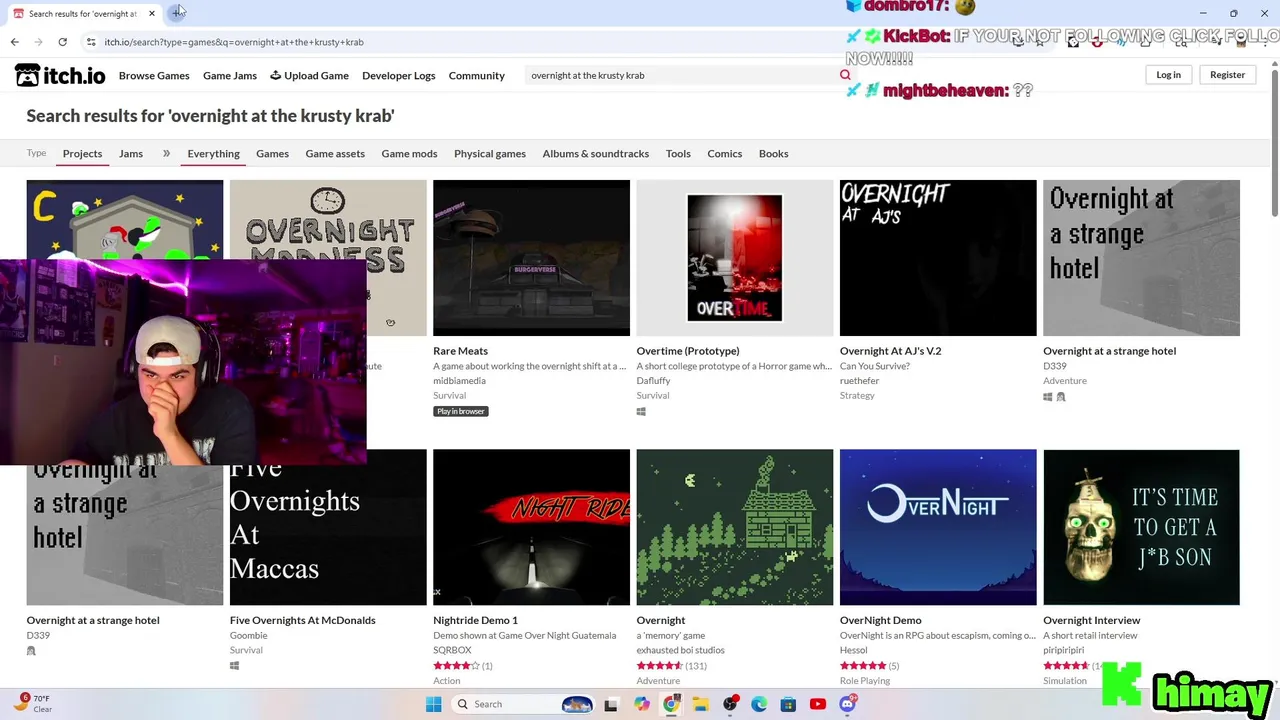Click the browser address bar URL
Image resolution: width=1280 pixels, height=720 pixels.
pyautogui.click(x=234, y=42)
